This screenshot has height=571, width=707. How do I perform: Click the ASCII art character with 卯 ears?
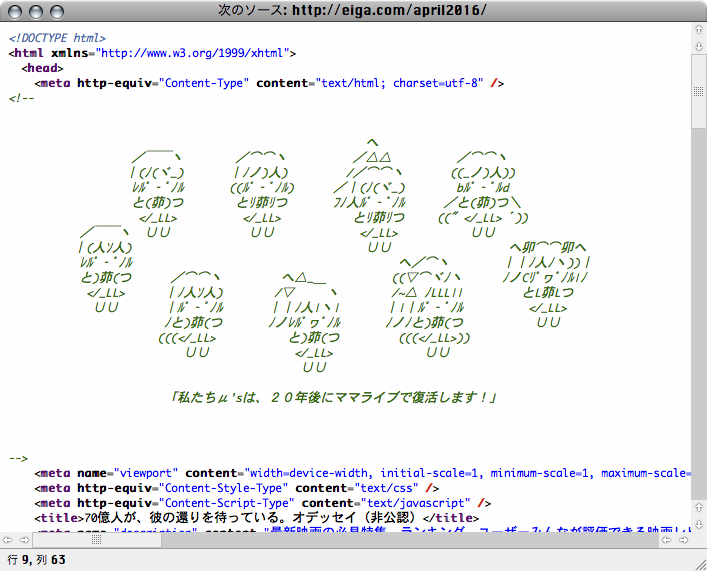(547, 285)
